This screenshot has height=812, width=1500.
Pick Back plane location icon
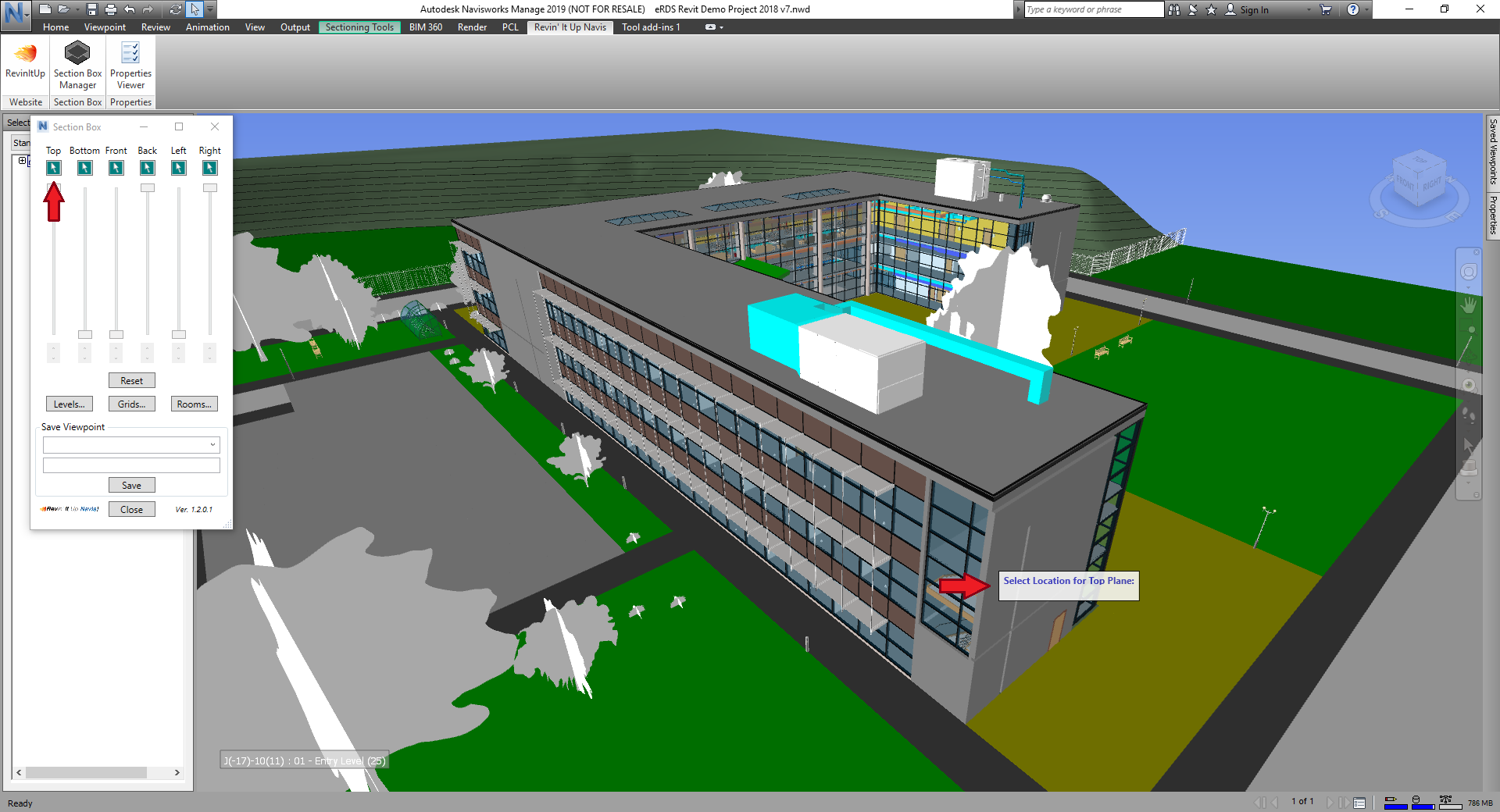click(148, 168)
